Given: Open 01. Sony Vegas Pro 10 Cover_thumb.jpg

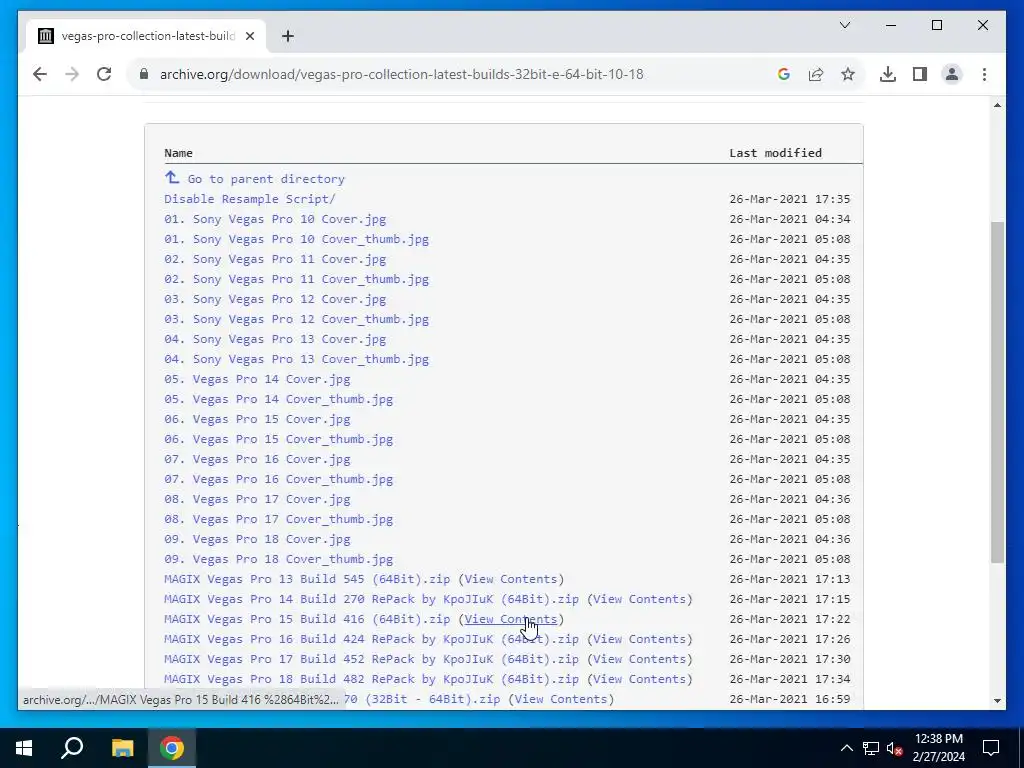Looking at the screenshot, I should pos(296,239).
